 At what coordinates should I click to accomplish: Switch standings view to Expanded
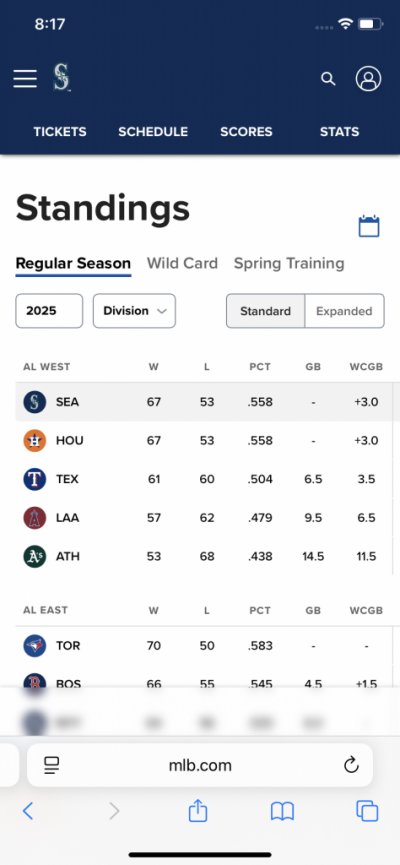(344, 311)
